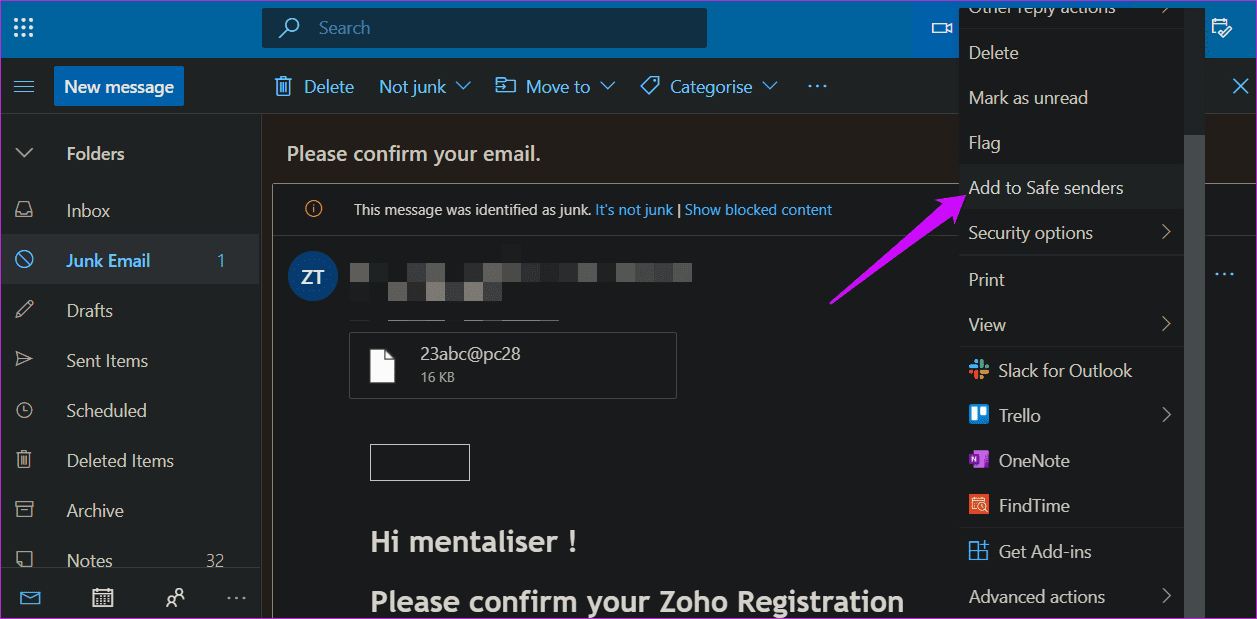This screenshot has height=619, width=1257.
Task: Expand the Not junk dropdown arrow
Action: pyautogui.click(x=463, y=86)
